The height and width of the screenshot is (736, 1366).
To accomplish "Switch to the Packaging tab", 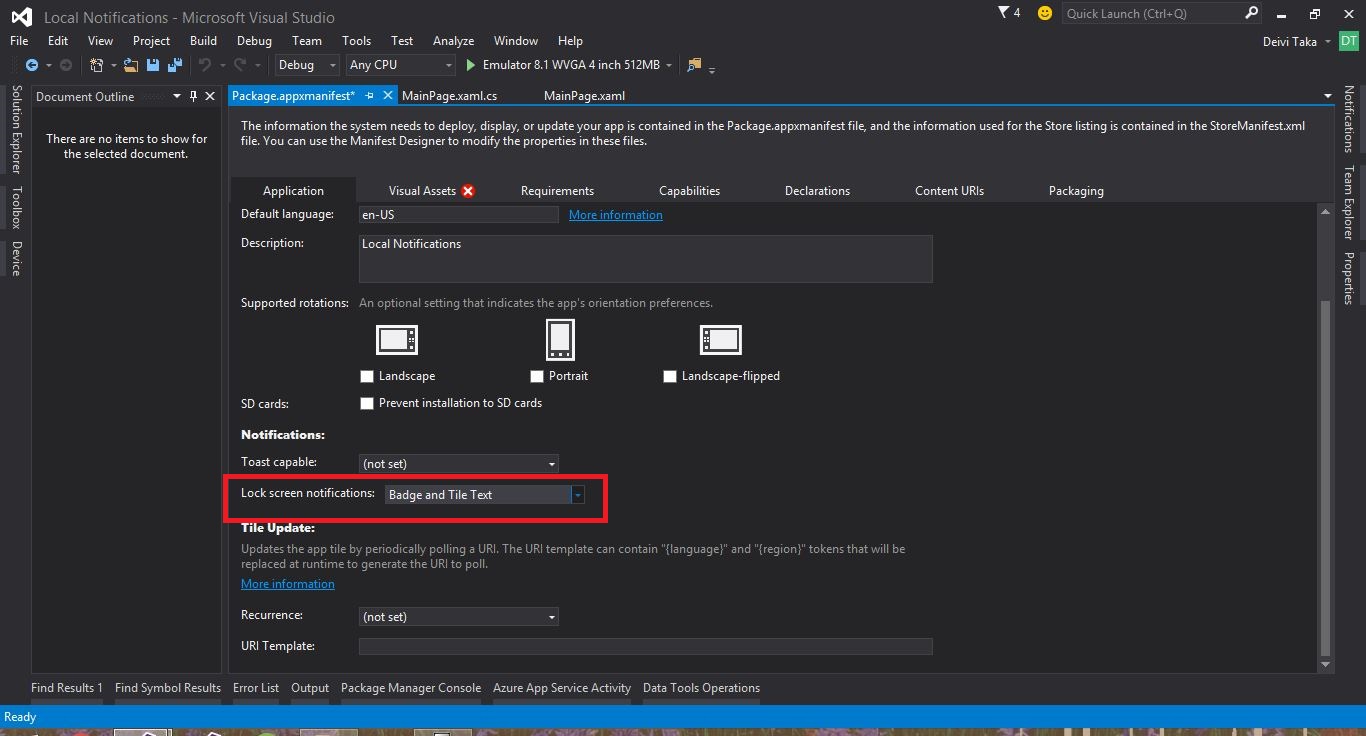I will pos(1076,191).
